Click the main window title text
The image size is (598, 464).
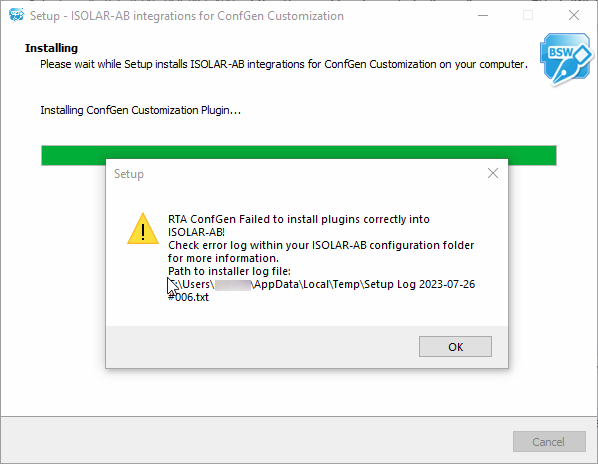tap(187, 16)
